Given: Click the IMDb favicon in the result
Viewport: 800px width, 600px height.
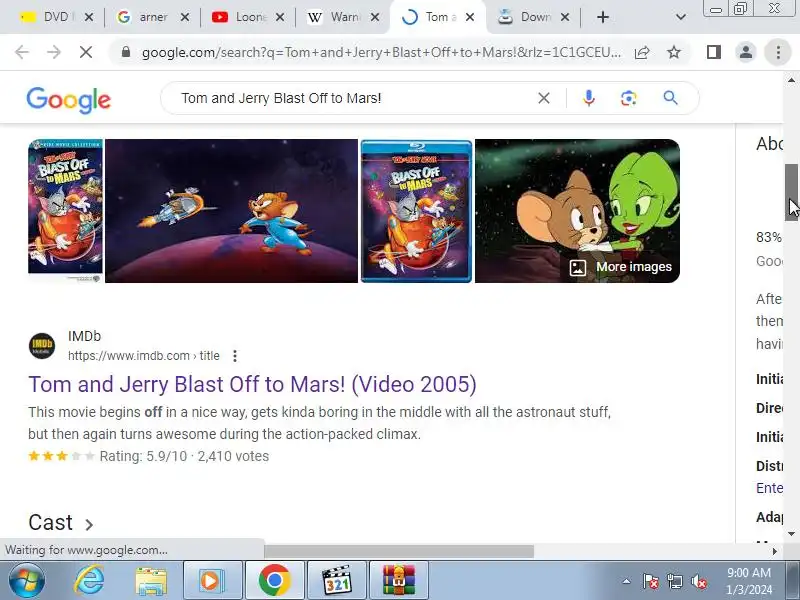Looking at the screenshot, I should coord(42,346).
